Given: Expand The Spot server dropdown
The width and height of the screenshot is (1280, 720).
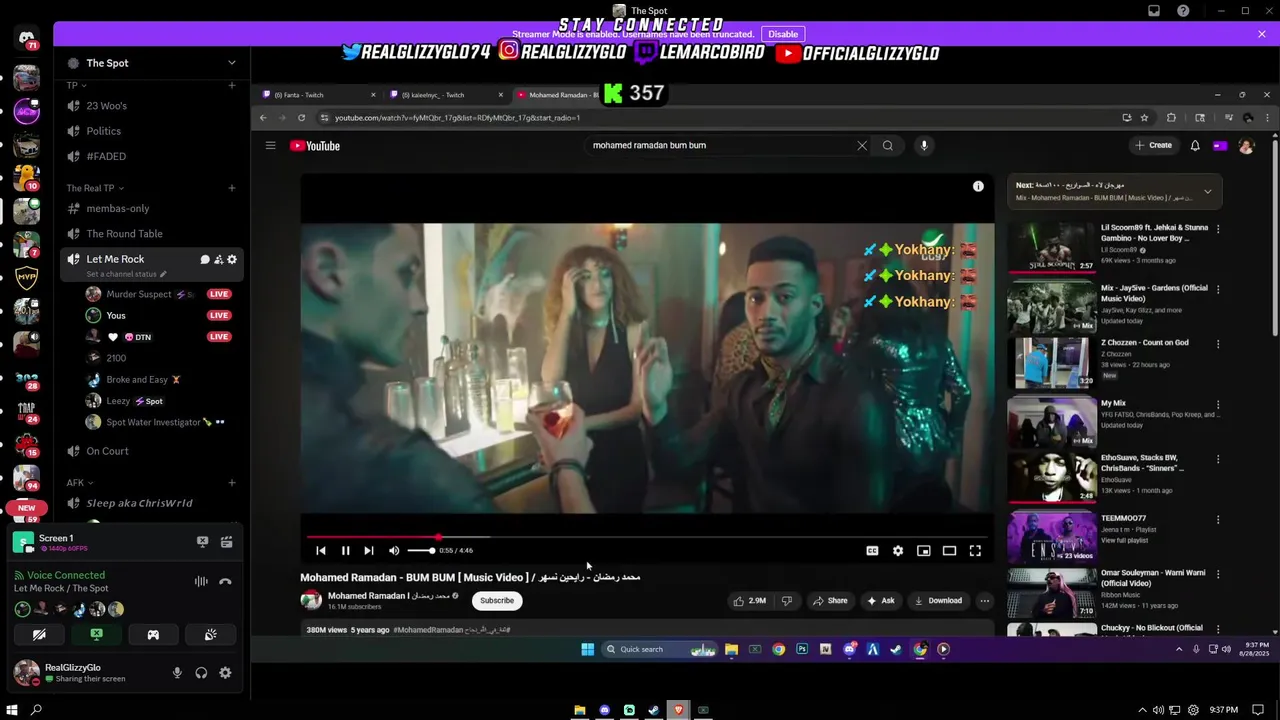Looking at the screenshot, I should click(x=232, y=63).
